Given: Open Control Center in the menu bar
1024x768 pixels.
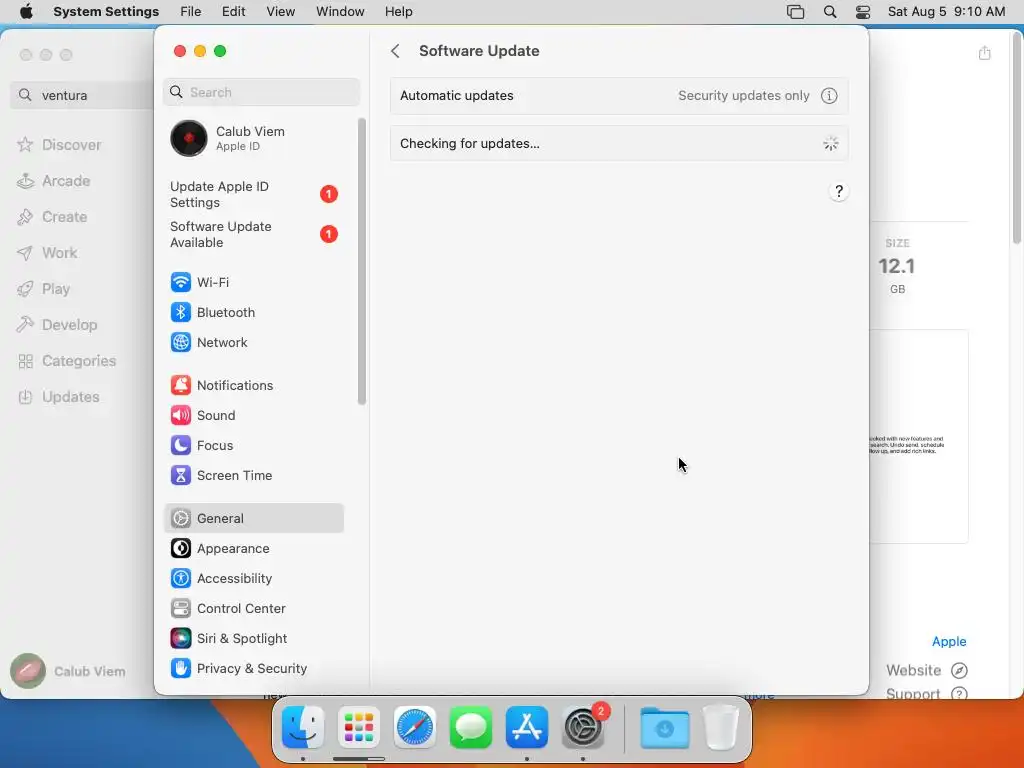Looking at the screenshot, I should pyautogui.click(x=863, y=12).
